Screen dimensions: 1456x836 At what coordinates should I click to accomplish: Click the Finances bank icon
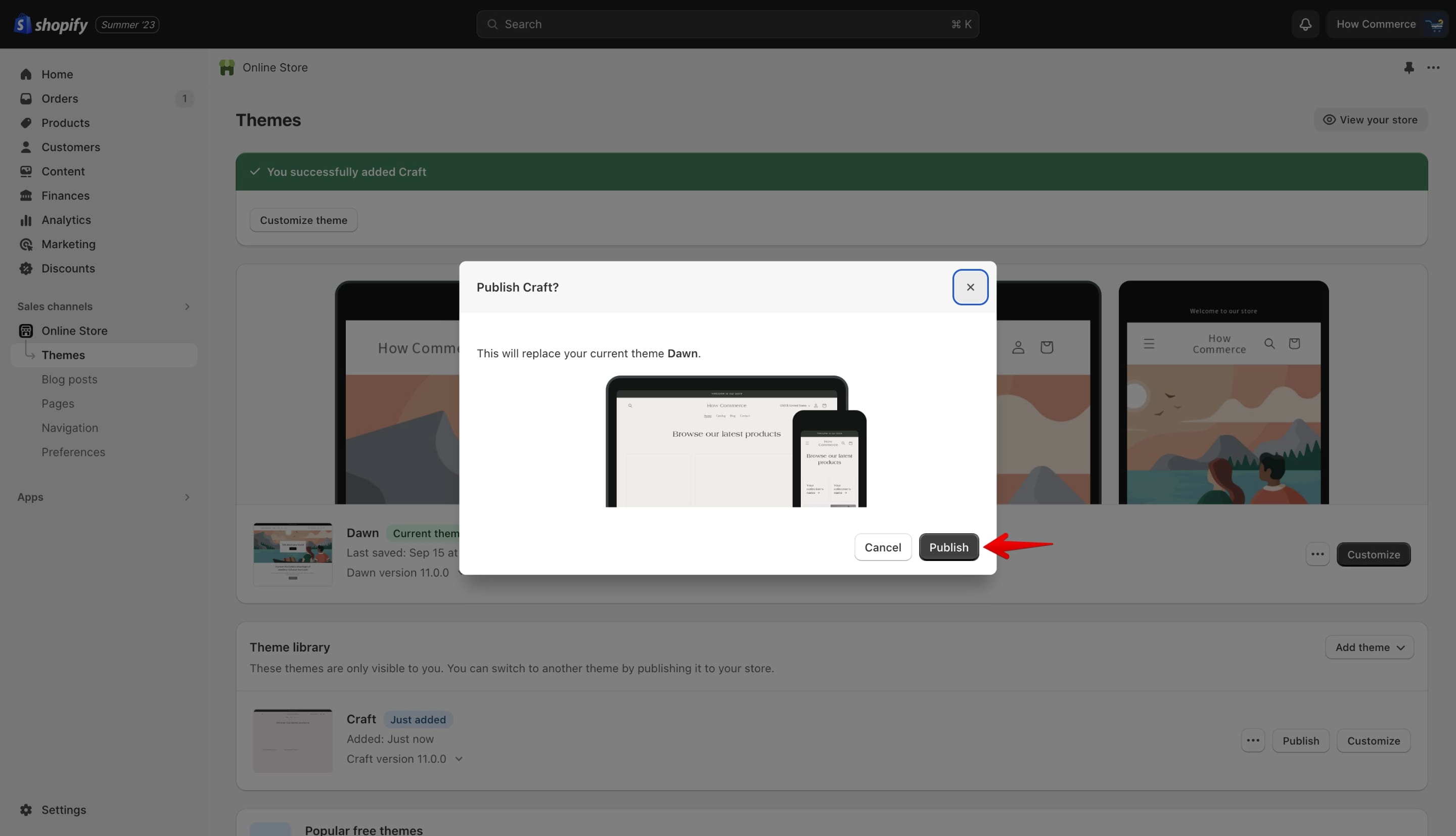26,196
